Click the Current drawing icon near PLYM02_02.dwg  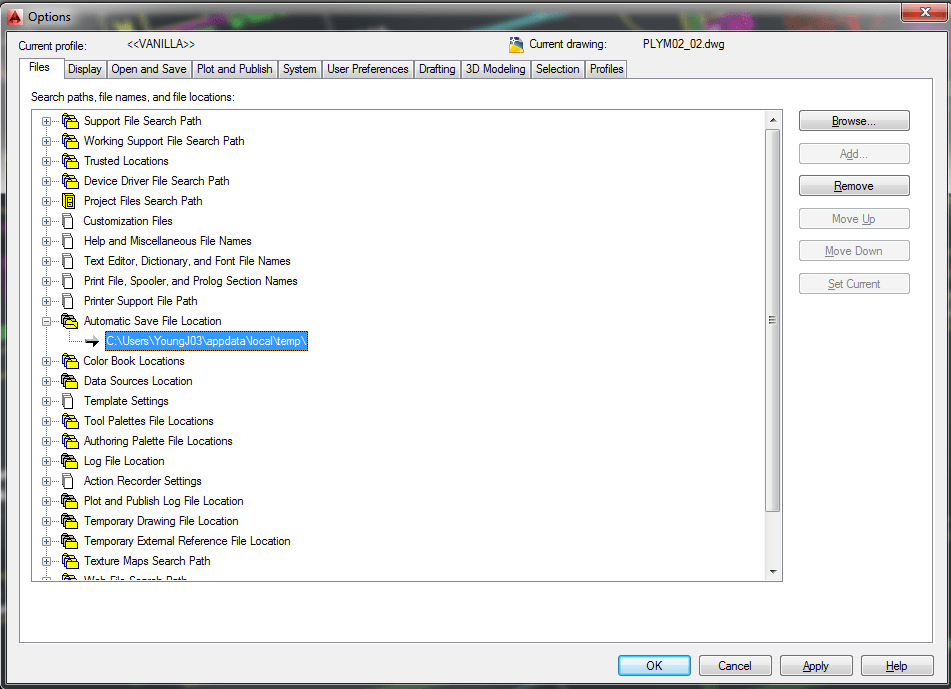pos(517,44)
